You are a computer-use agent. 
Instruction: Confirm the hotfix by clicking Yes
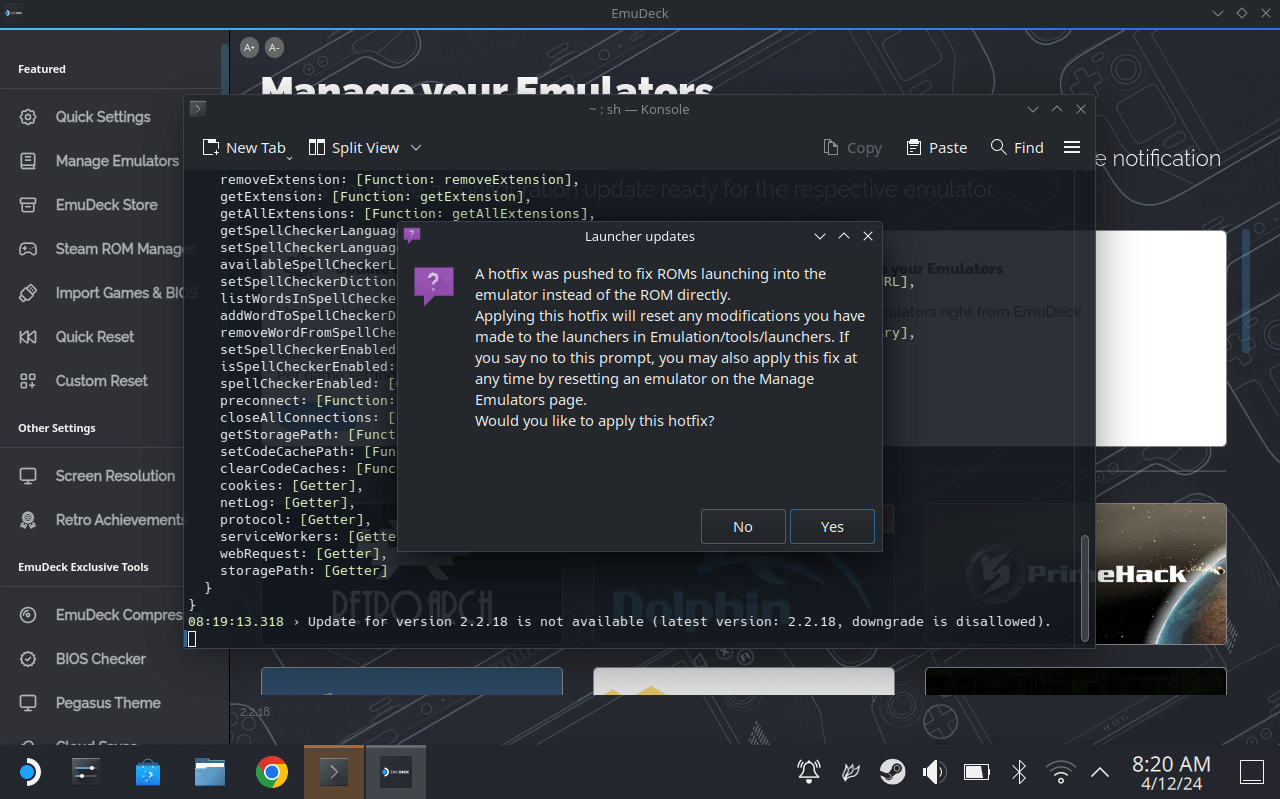point(832,527)
